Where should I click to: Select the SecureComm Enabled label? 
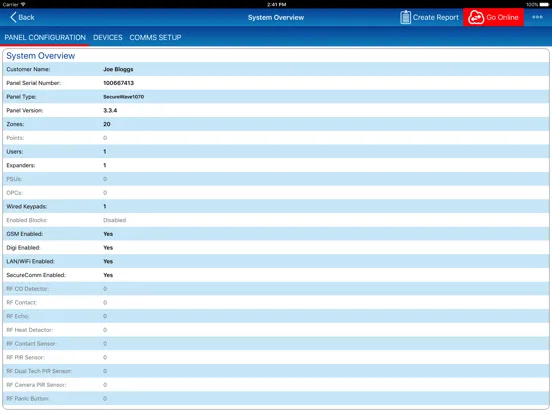click(x=36, y=275)
